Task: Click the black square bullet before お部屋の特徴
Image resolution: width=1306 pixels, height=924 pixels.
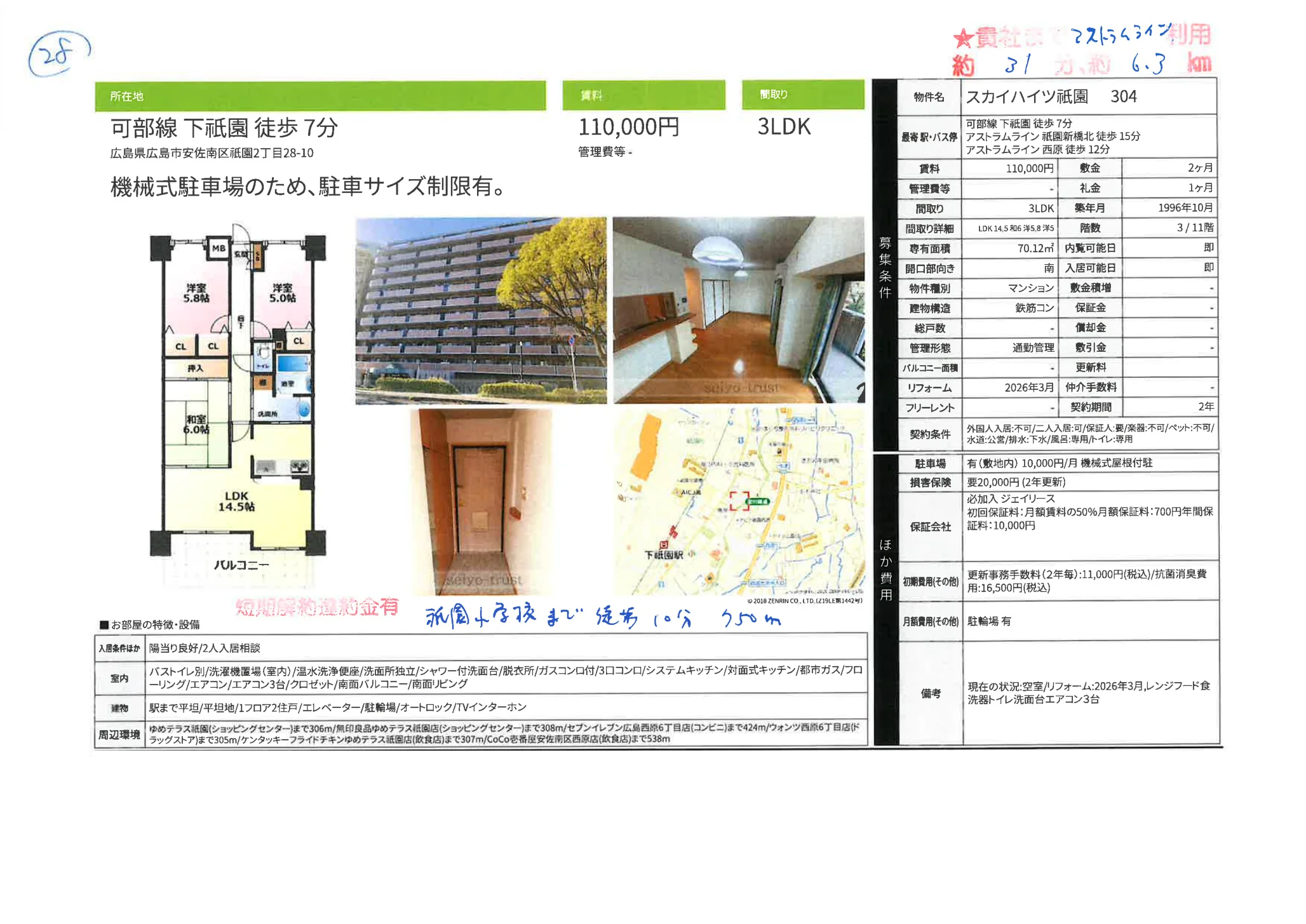Action: tap(104, 625)
